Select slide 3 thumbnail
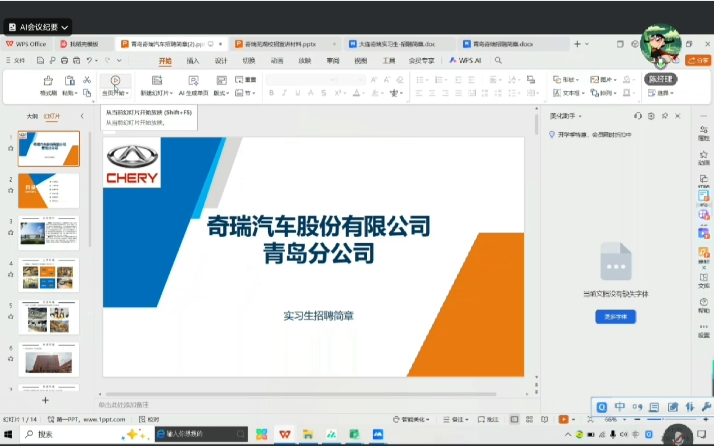This screenshot has width=714, height=446. pos(49,233)
